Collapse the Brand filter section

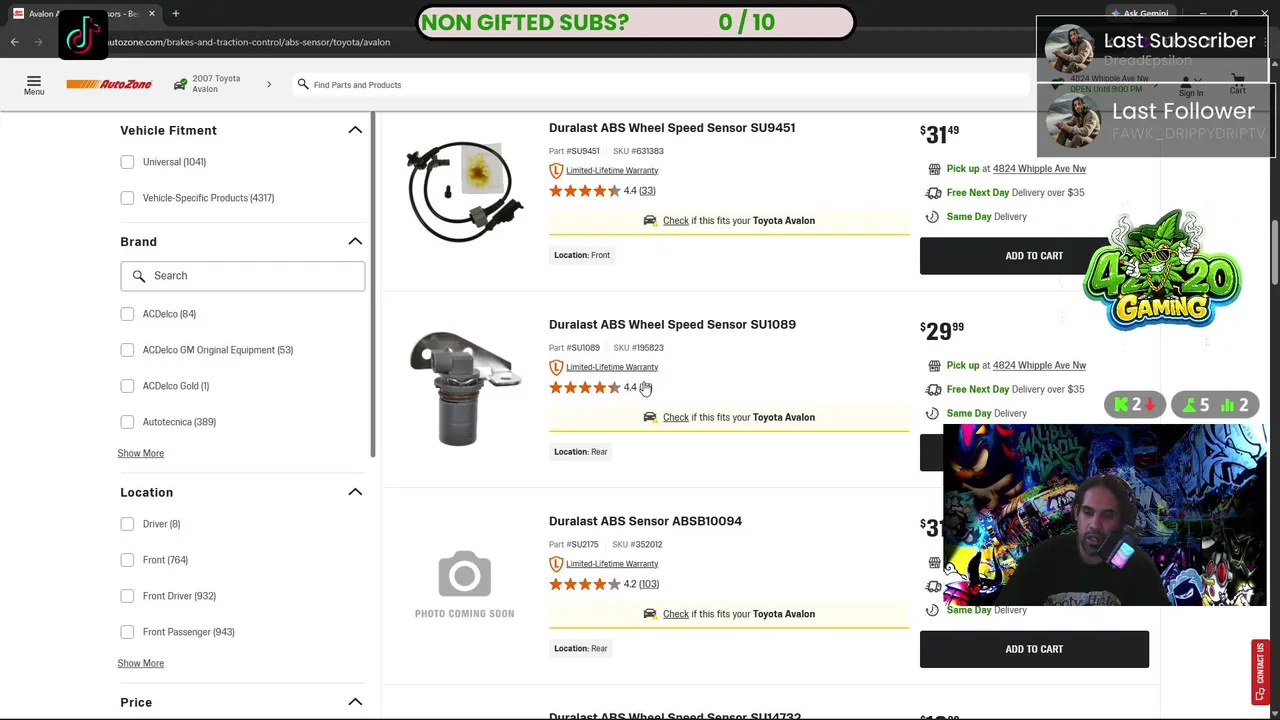355,241
